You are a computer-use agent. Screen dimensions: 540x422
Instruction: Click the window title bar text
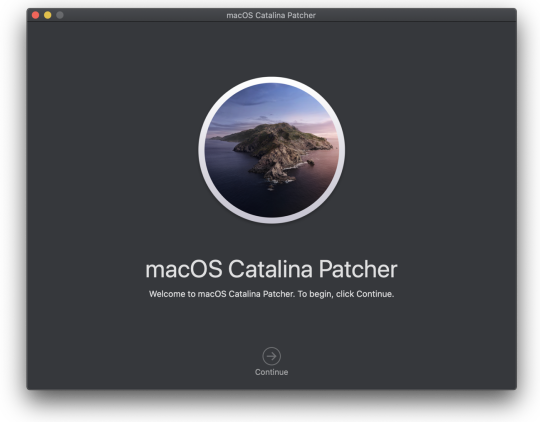(271, 15)
